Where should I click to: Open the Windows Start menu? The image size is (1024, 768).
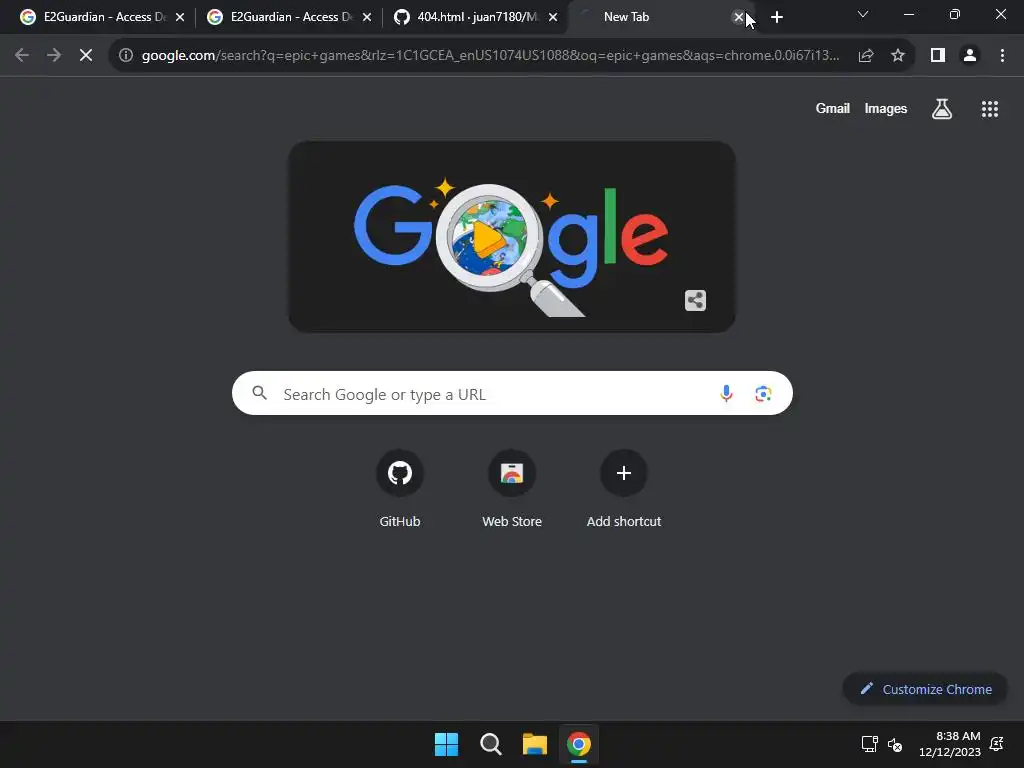point(447,744)
